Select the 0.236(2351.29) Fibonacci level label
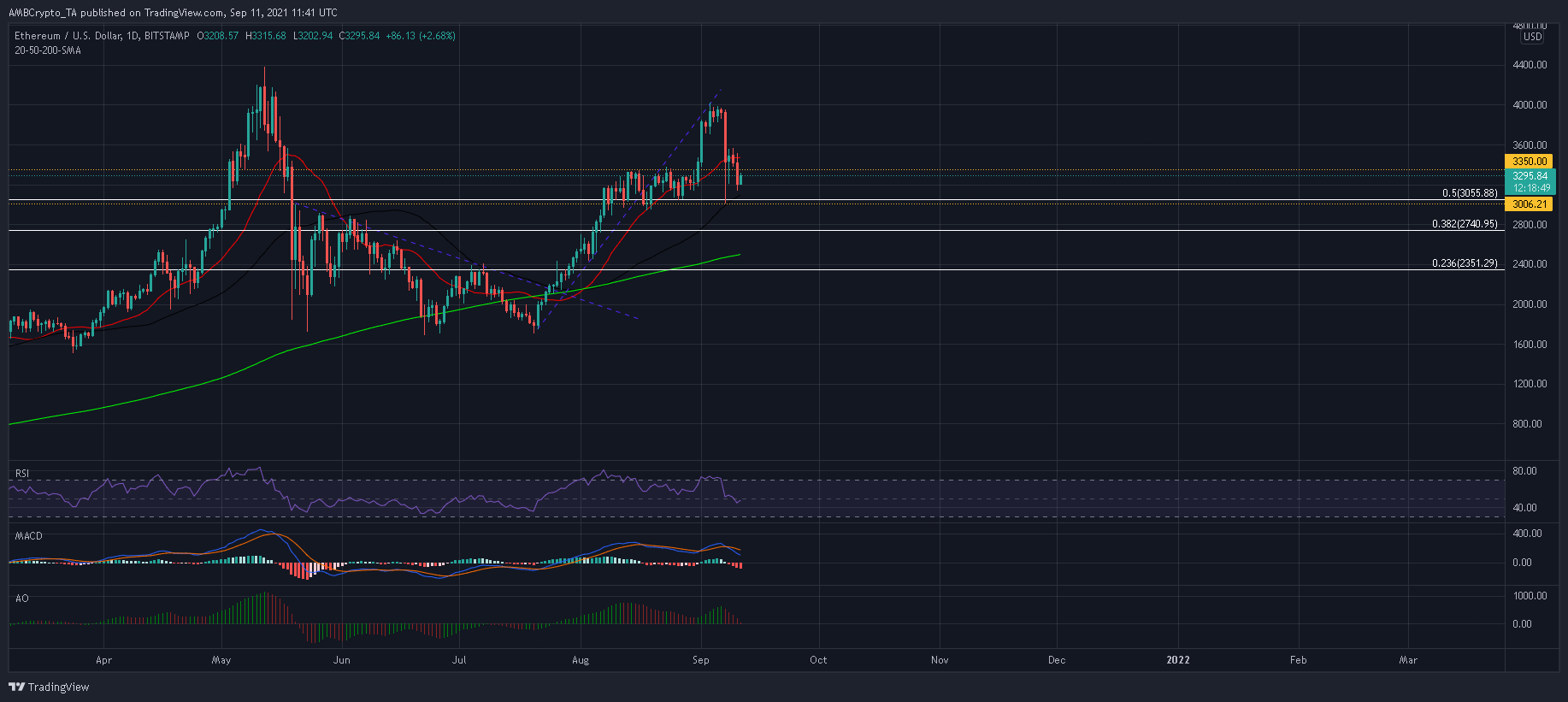The width and height of the screenshot is (1568, 702). coord(1465,263)
